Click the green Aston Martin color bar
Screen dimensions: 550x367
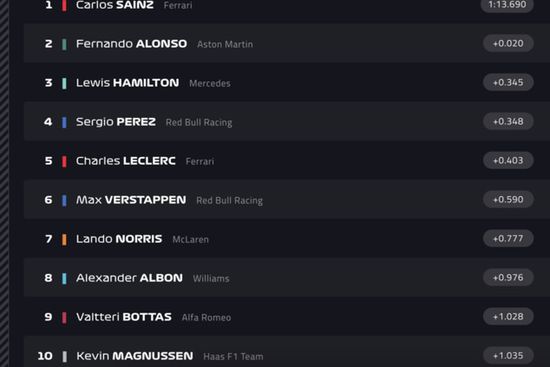point(64,45)
